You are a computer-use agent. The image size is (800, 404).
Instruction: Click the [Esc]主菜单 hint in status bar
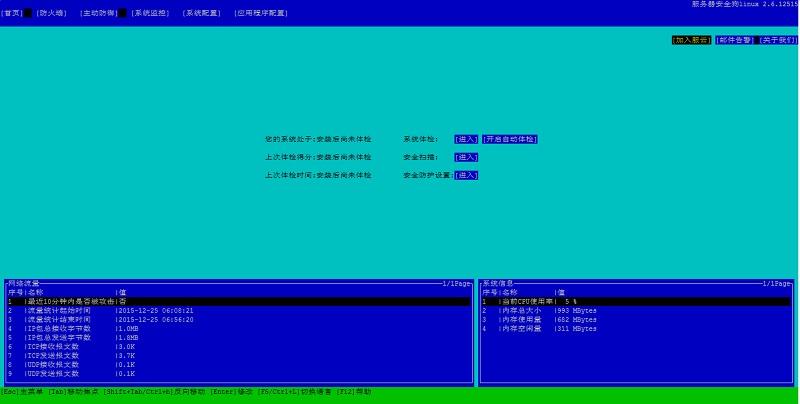point(22,392)
